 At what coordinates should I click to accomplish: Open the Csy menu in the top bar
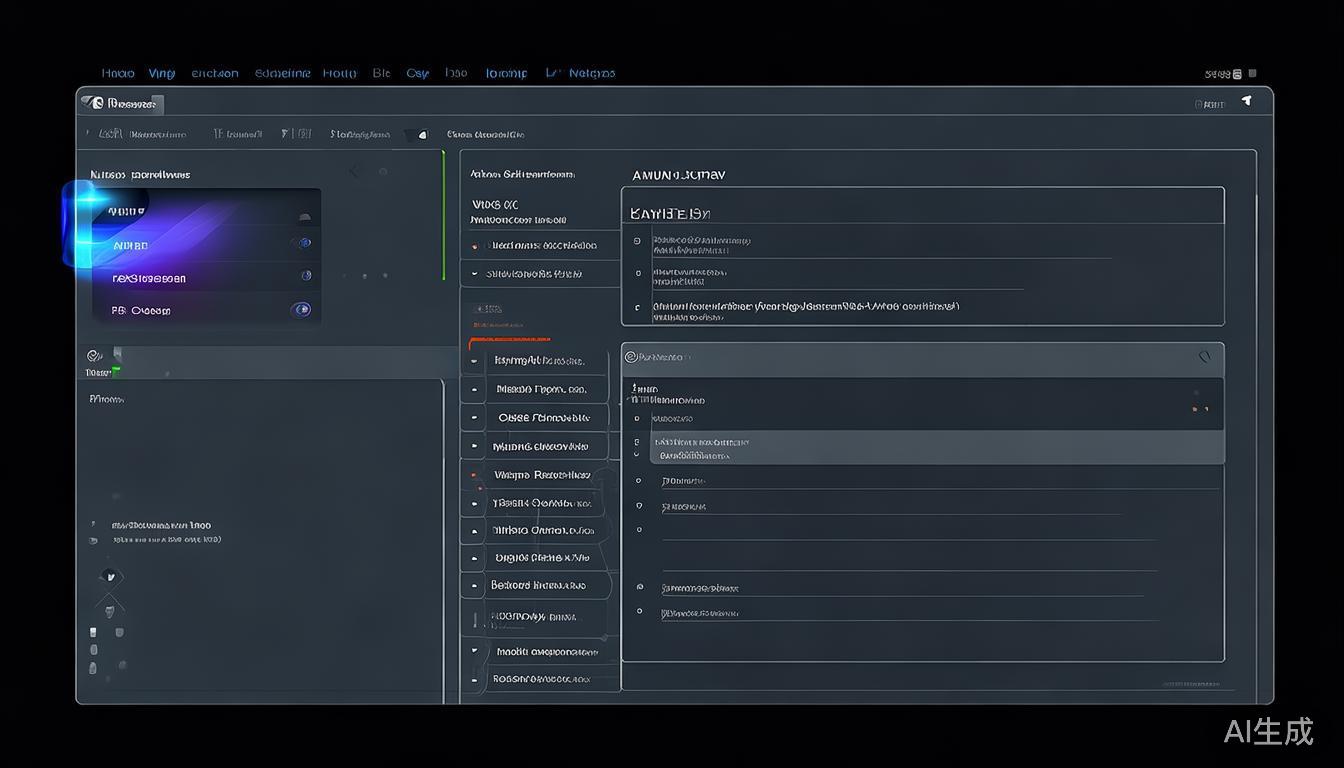tap(417, 73)
